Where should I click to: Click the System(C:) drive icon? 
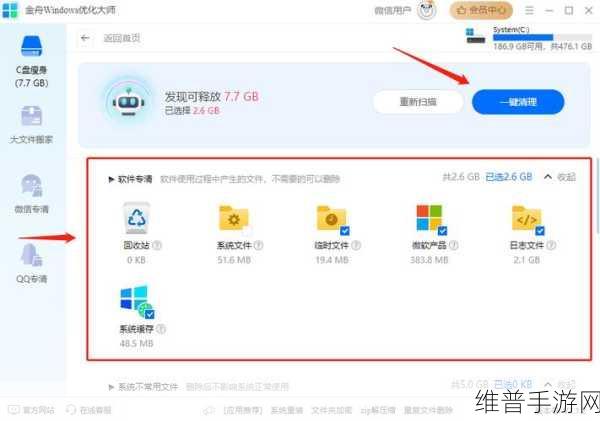(475, 36)
